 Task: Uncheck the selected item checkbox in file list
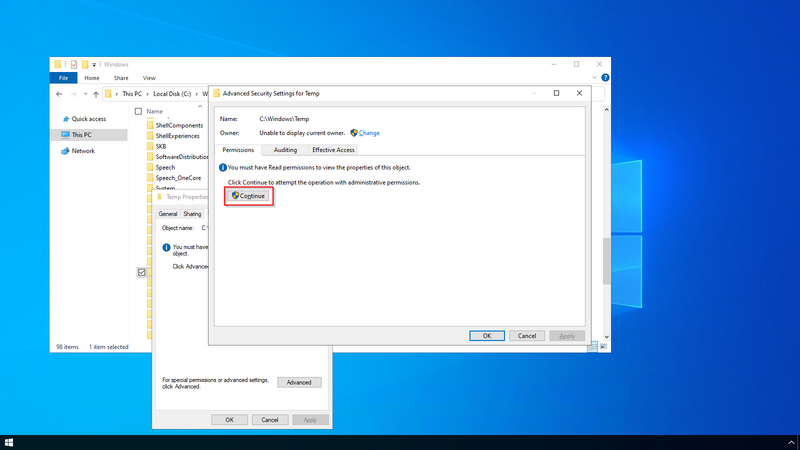141,272
